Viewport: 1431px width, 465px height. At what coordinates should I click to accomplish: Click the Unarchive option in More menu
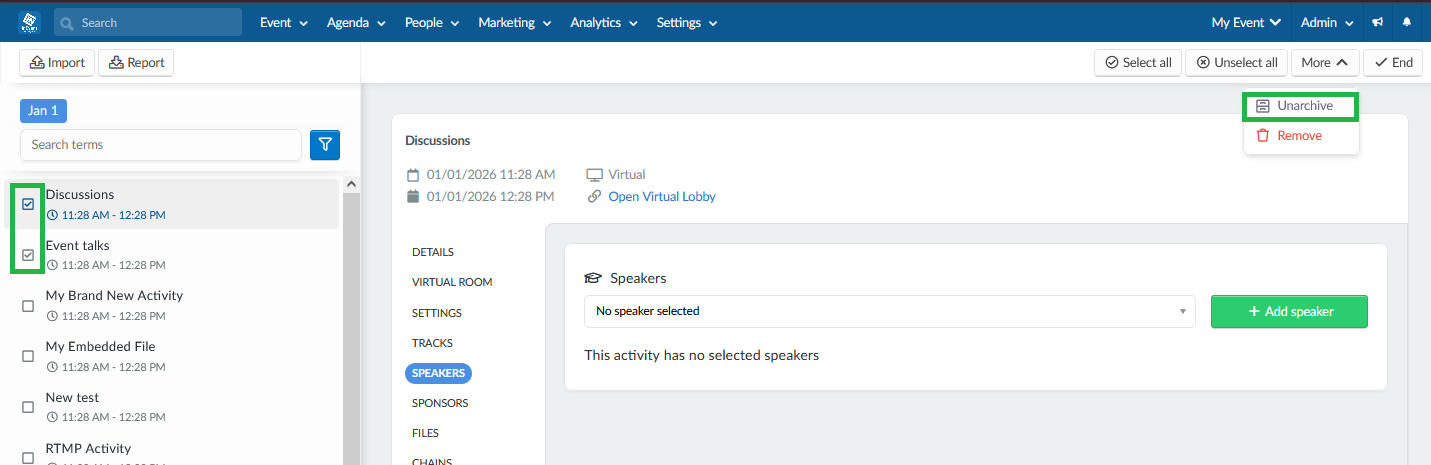[1300, 106]
